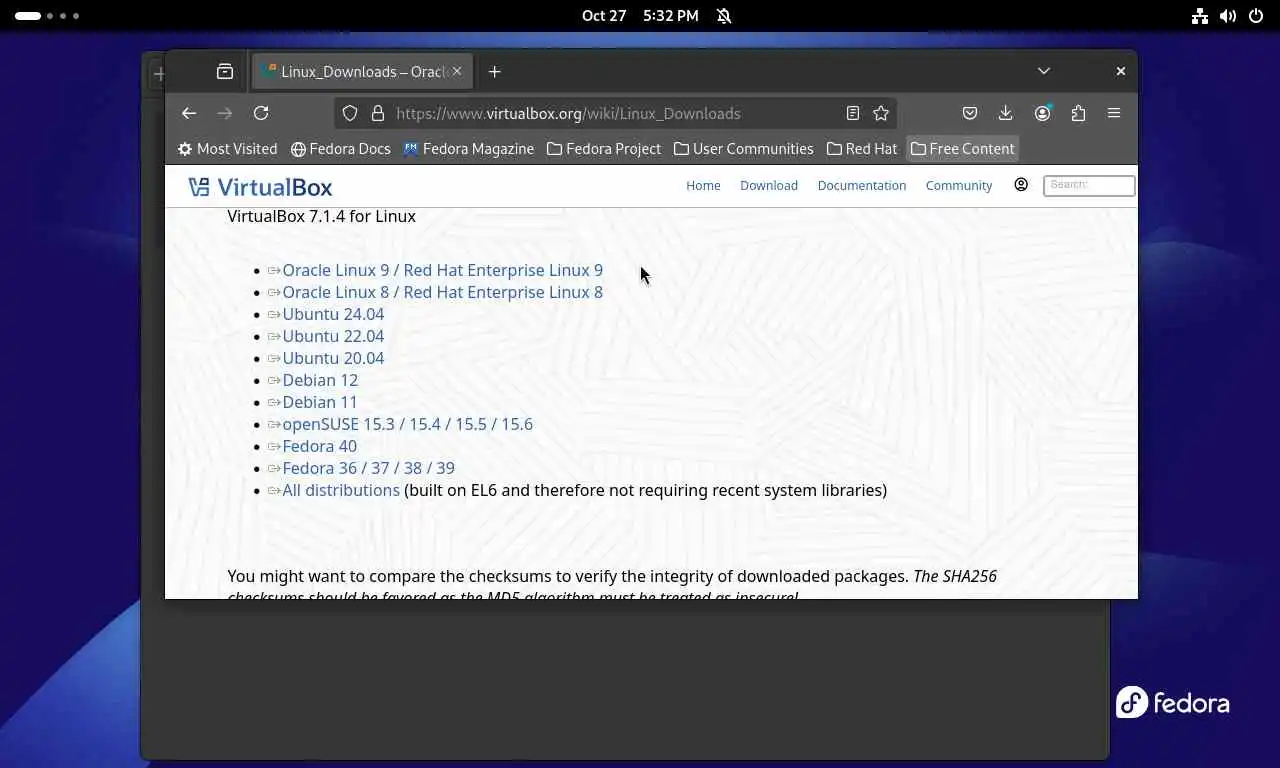Open Firefox View icon in tab strip
Image resolution: width=1280 pixels, height=768 pixels.
[225, 71]
